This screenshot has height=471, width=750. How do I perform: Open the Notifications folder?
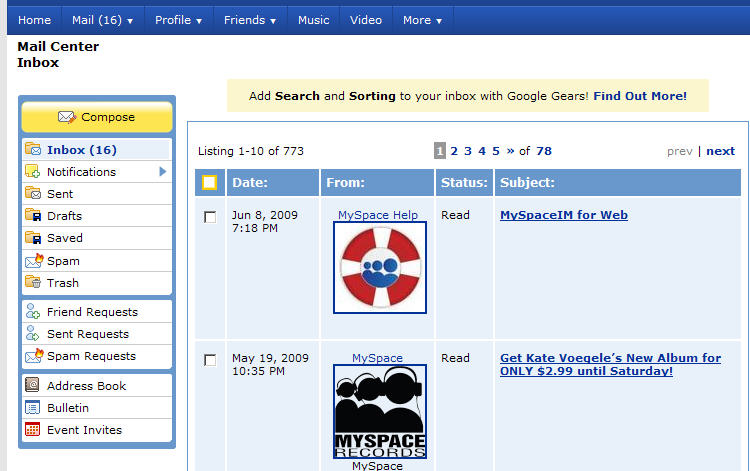pyautogui.click(x=96, y=172)
